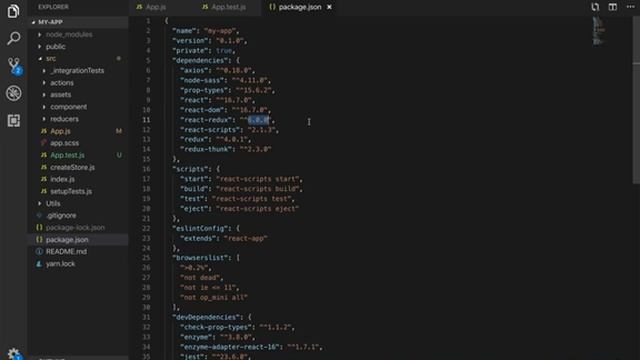Split the editor to the right

point(612,7)
